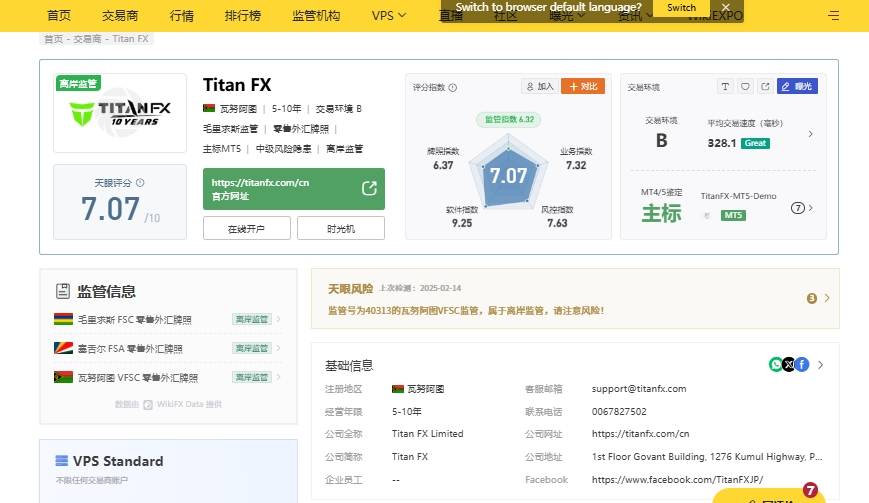Click the WikiFX Data provider icon
The width and height of the screenshot is (869, 503).
coord(148,404)
